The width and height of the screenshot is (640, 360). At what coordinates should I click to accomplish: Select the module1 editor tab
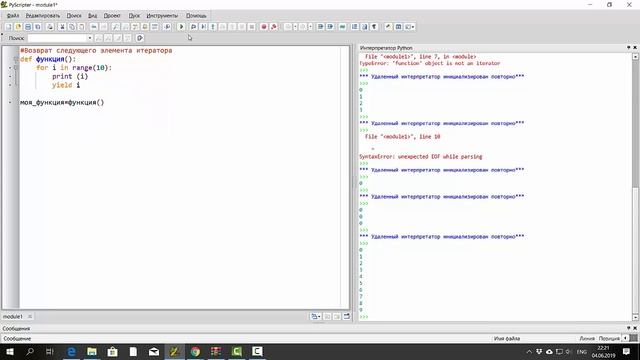pyautogui.click(x=13, y=316)
